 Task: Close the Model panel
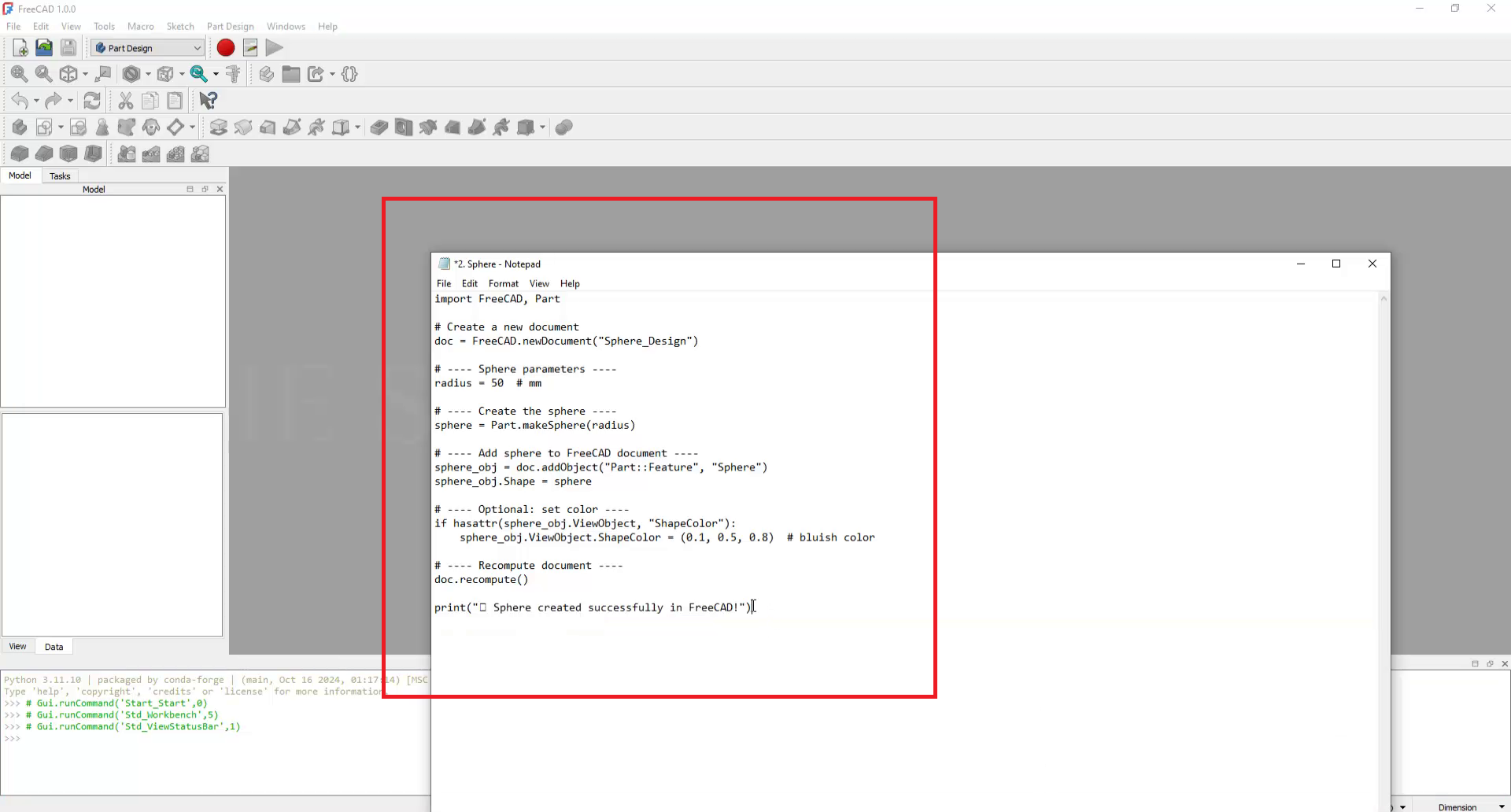(220, 189)
